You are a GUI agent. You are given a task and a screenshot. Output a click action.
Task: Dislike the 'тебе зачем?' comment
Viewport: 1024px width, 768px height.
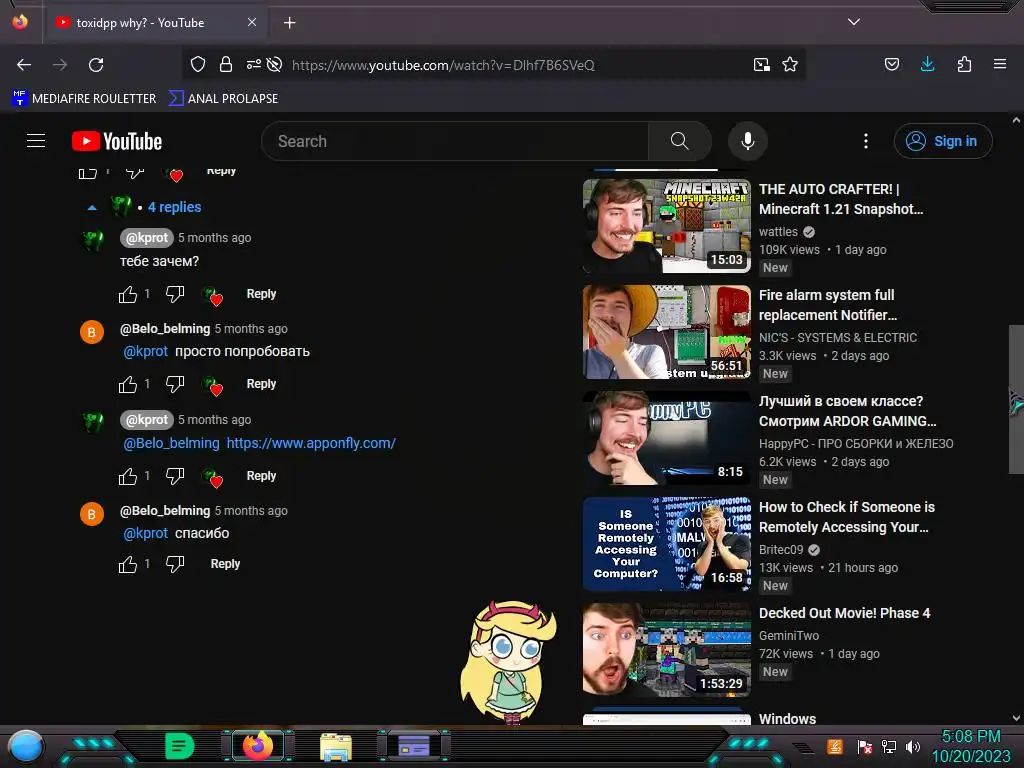pos(175,295)
